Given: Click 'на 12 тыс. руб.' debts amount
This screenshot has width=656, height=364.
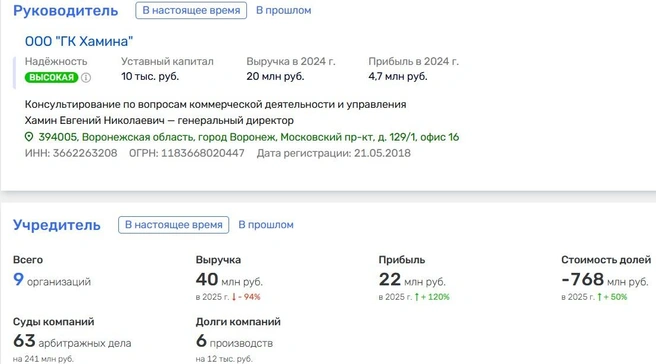Looking at the screenshot, I should 224,359.
